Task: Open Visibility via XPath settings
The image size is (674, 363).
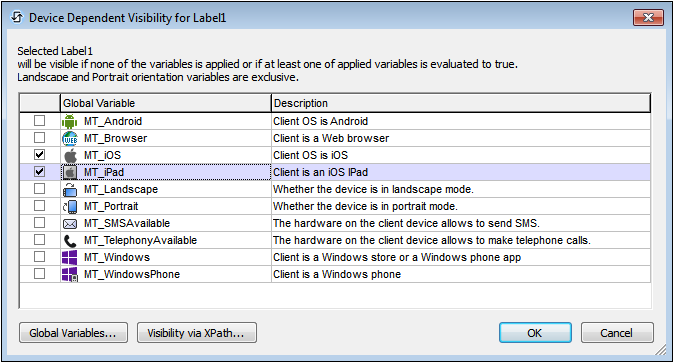Action: [x=197, y=333]
